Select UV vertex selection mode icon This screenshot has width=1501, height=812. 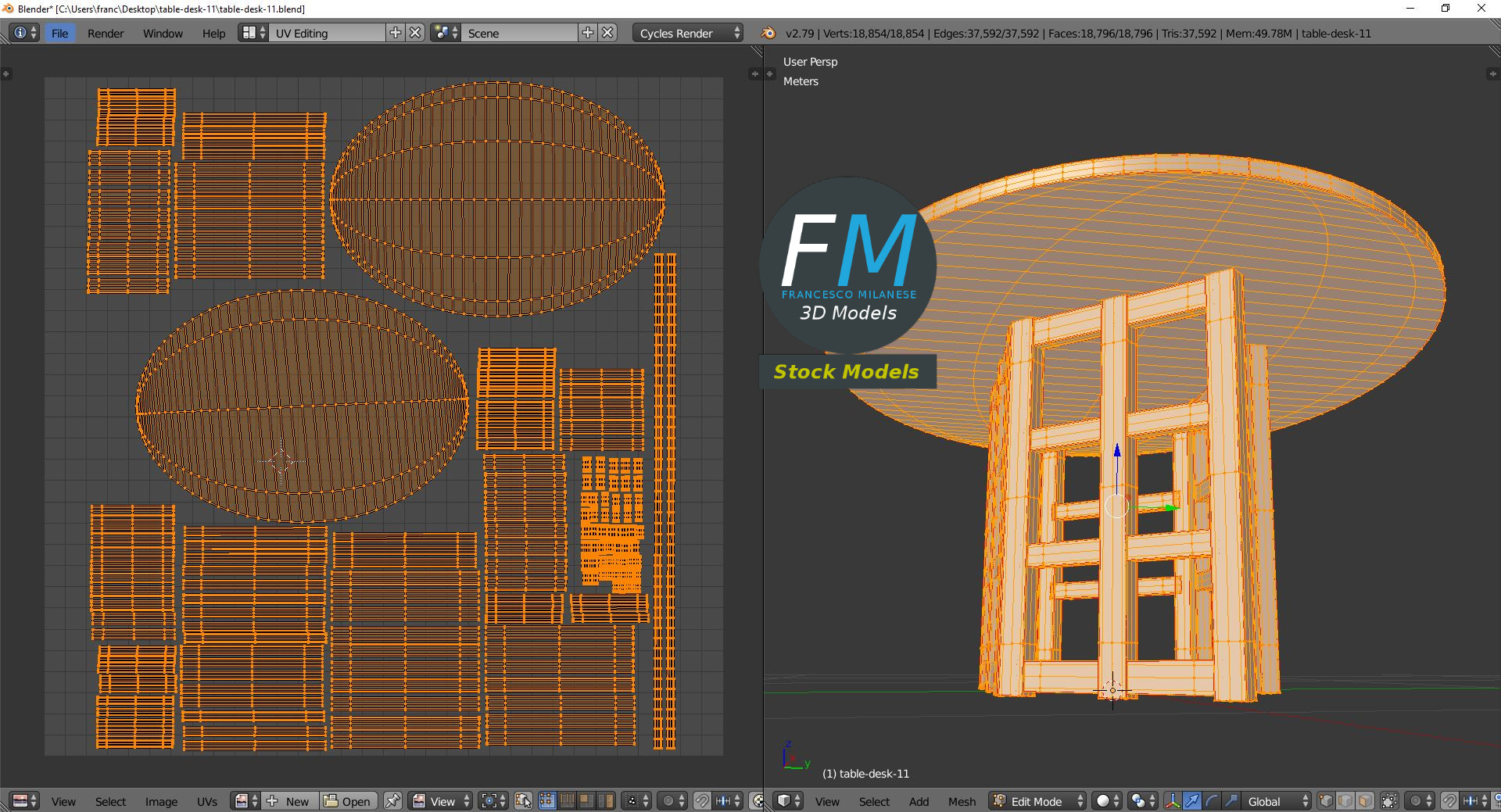[546, 801]
